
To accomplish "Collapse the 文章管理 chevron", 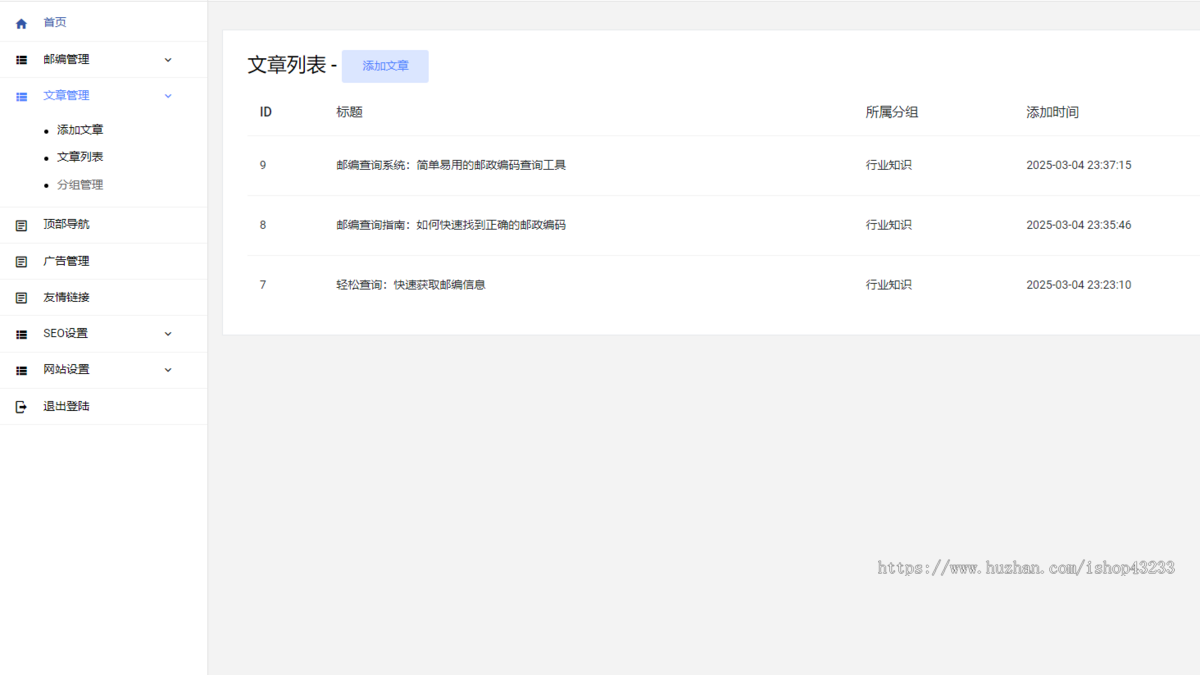I will 168,96.
